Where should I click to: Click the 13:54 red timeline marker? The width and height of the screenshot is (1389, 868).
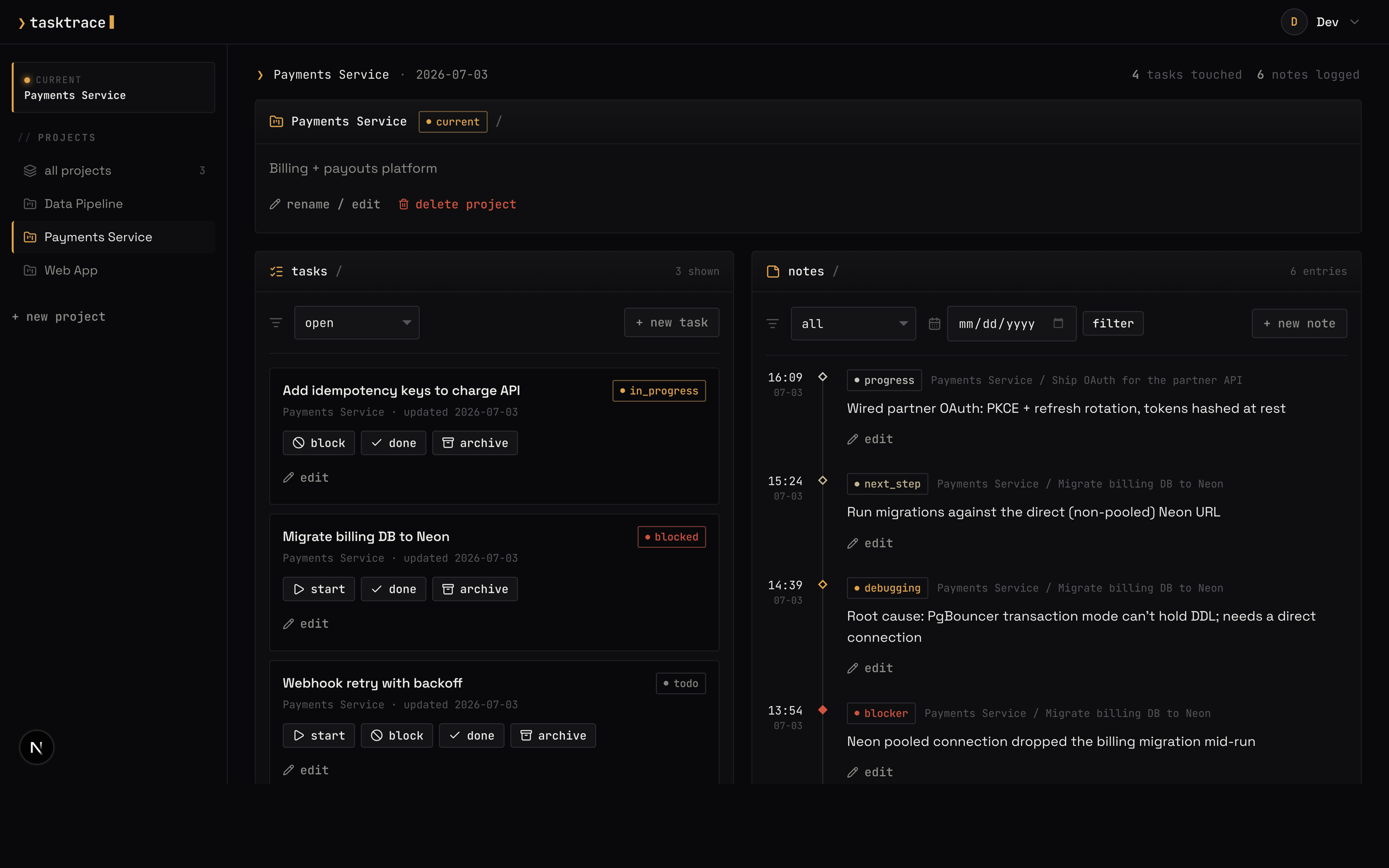(x=823, y=710)
